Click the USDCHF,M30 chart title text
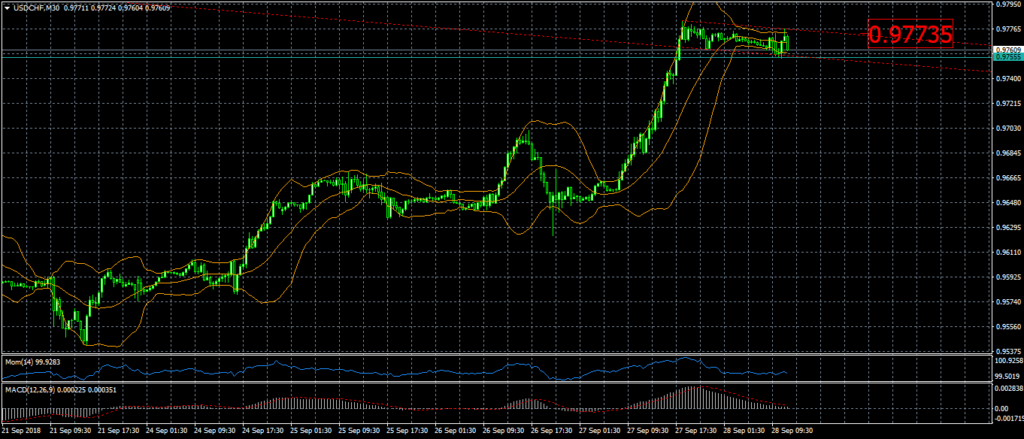Image resolution: width=1024 pixels, height=439 pixels. tap(37, 6)
